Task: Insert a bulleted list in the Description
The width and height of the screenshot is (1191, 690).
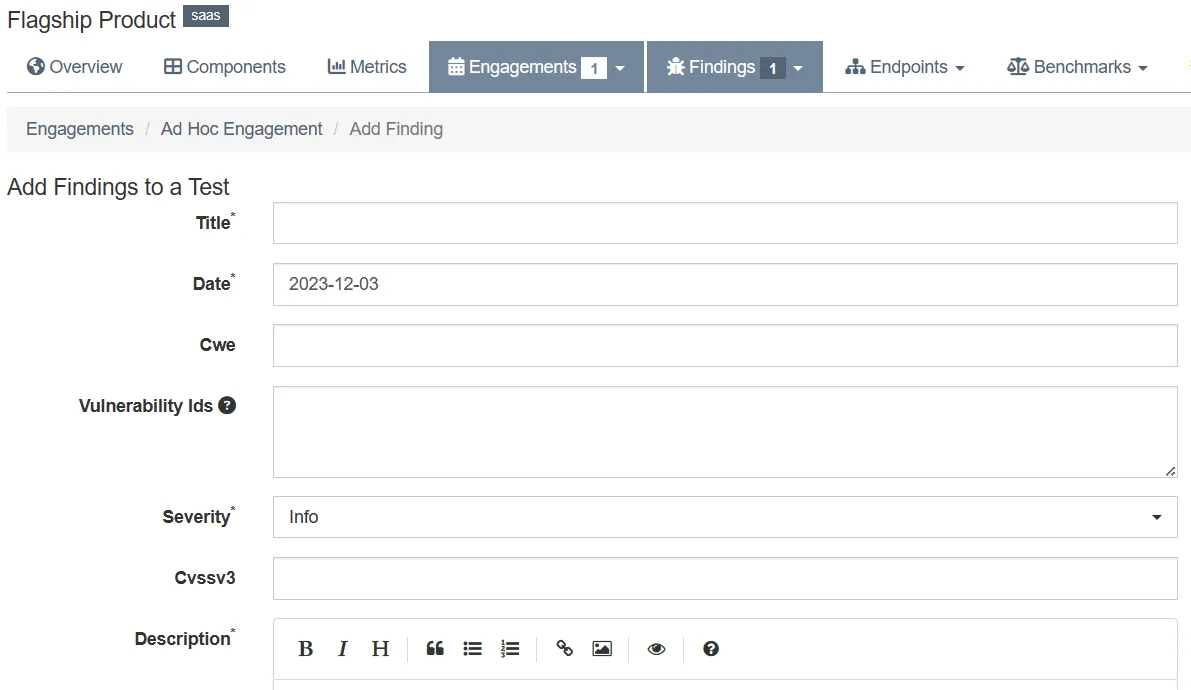Action: (x=472, y=648)
